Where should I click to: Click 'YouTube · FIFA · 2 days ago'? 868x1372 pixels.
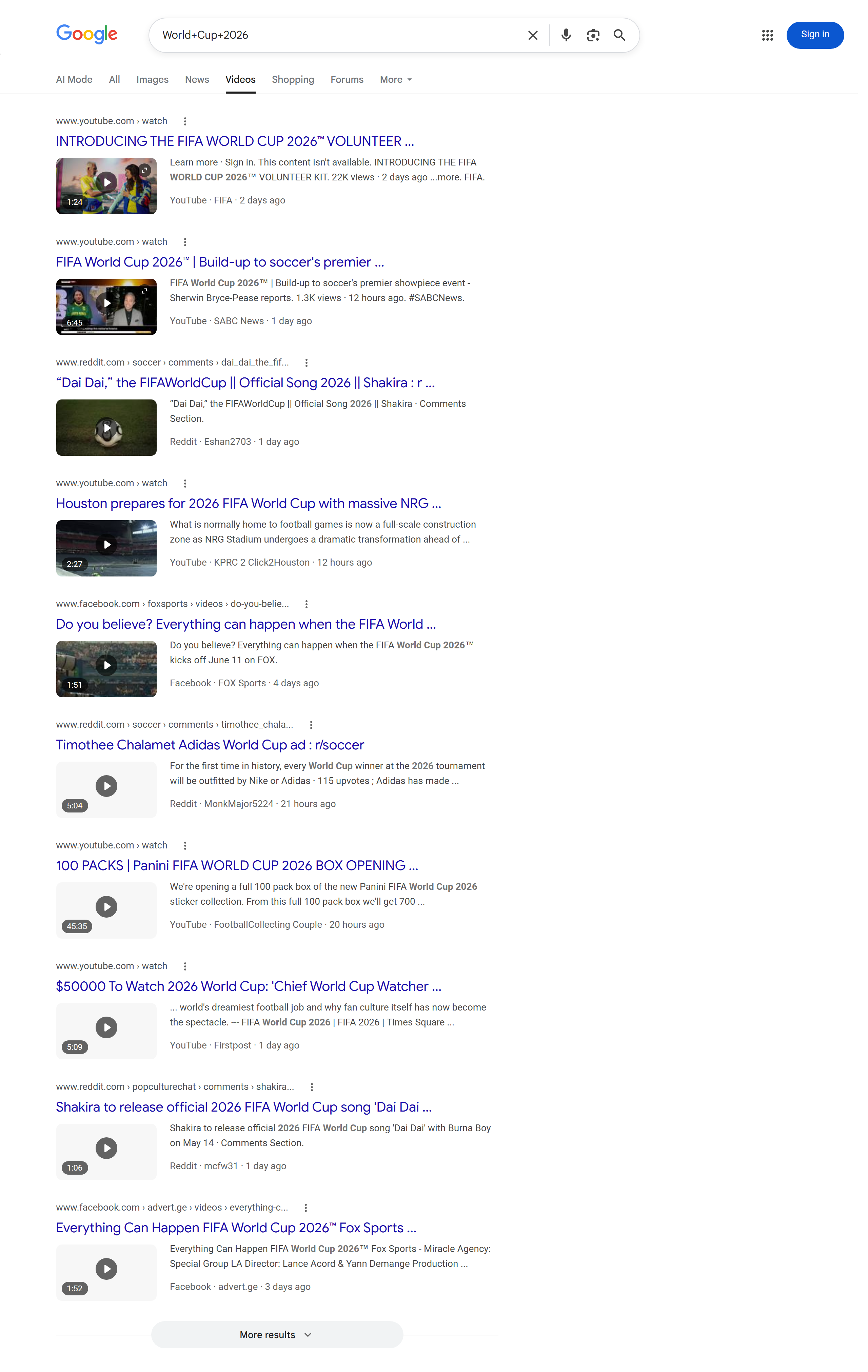227,200
